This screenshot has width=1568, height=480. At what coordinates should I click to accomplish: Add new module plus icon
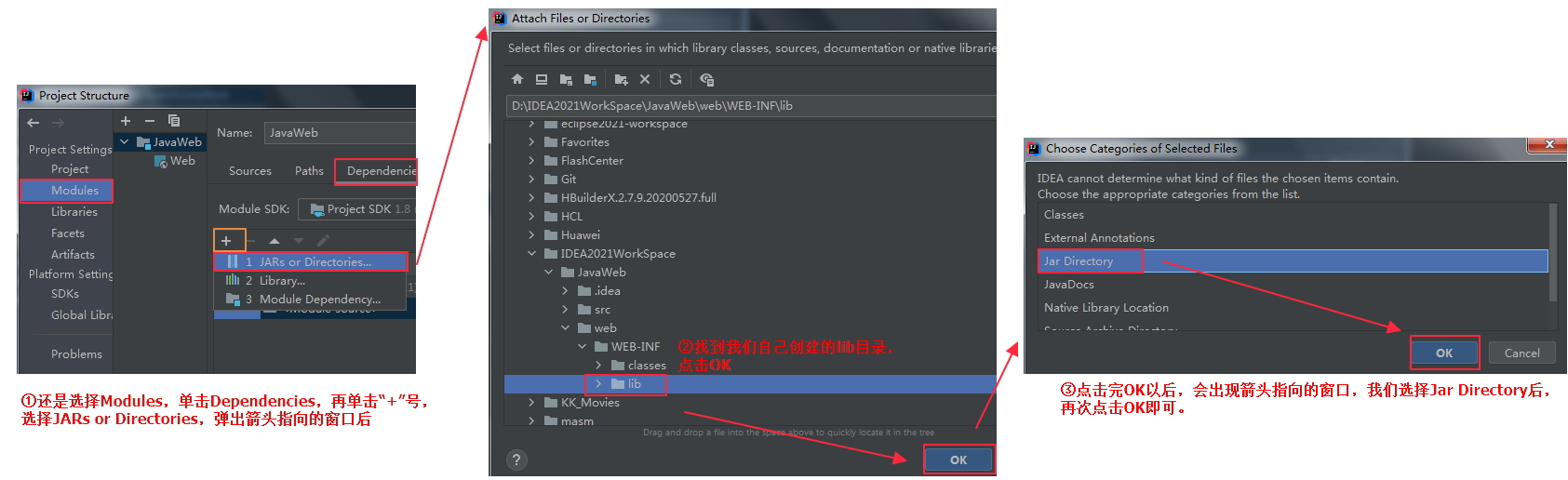tap(126, 121)
